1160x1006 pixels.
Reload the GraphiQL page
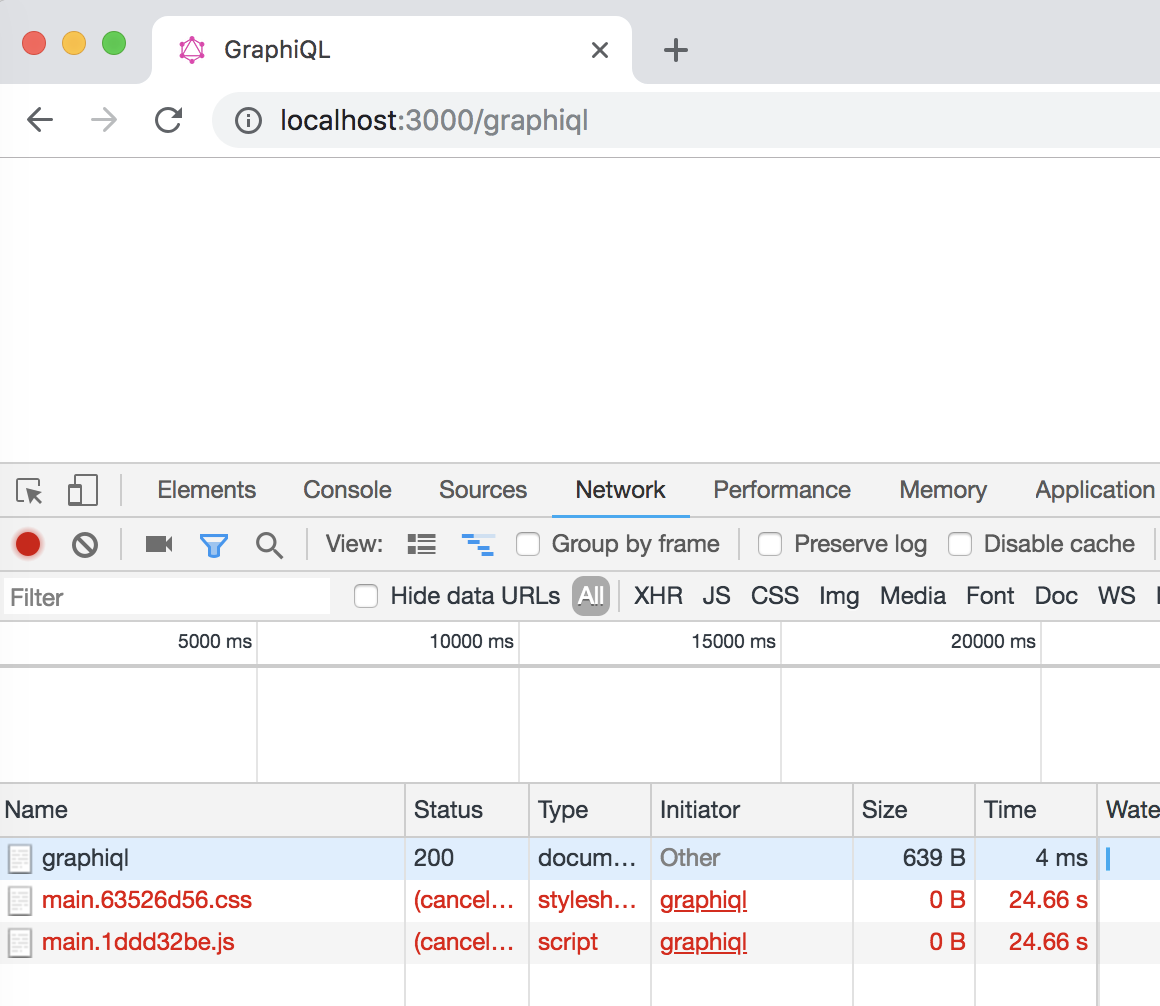click(169, 120)
